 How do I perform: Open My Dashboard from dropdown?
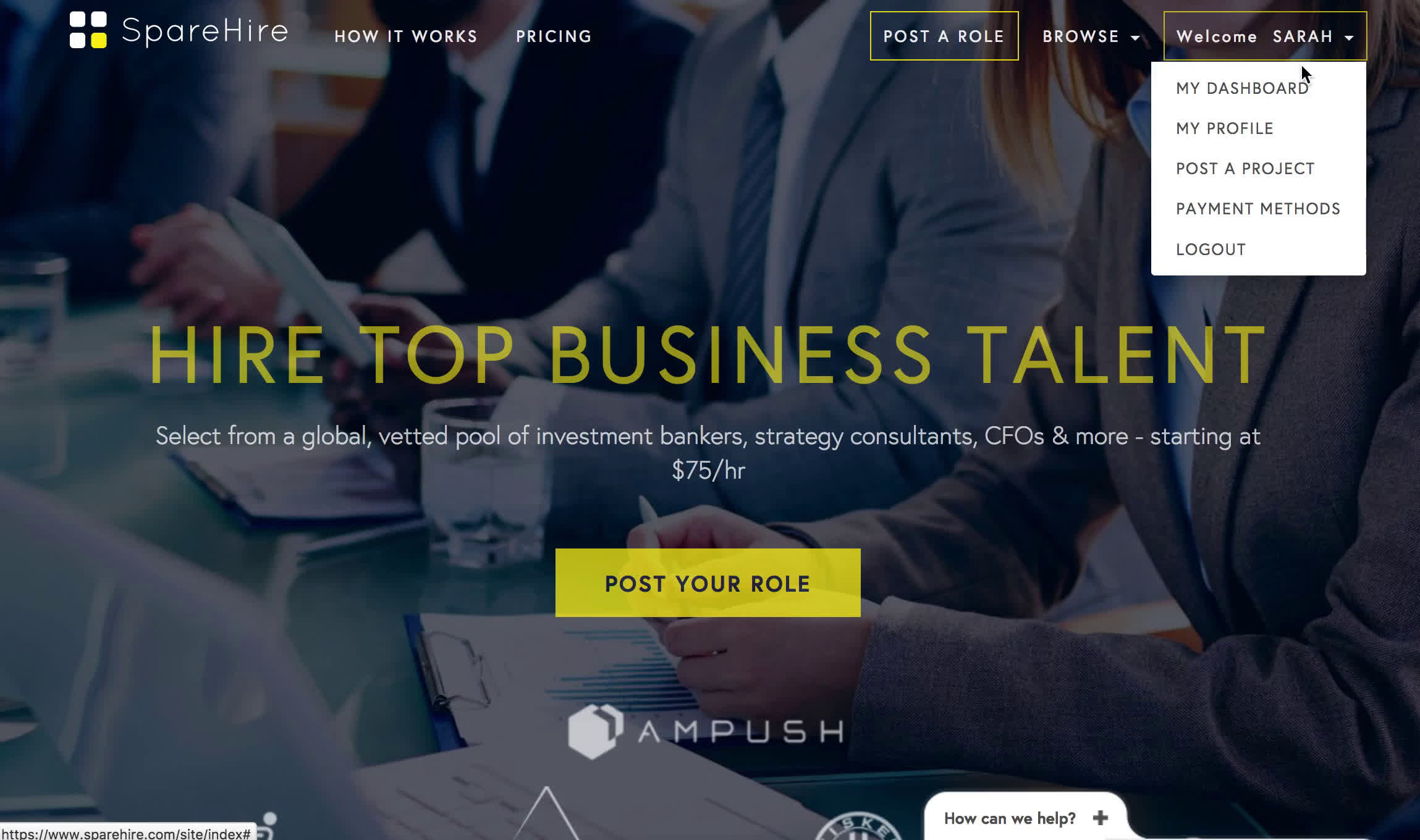point(1243,88)
